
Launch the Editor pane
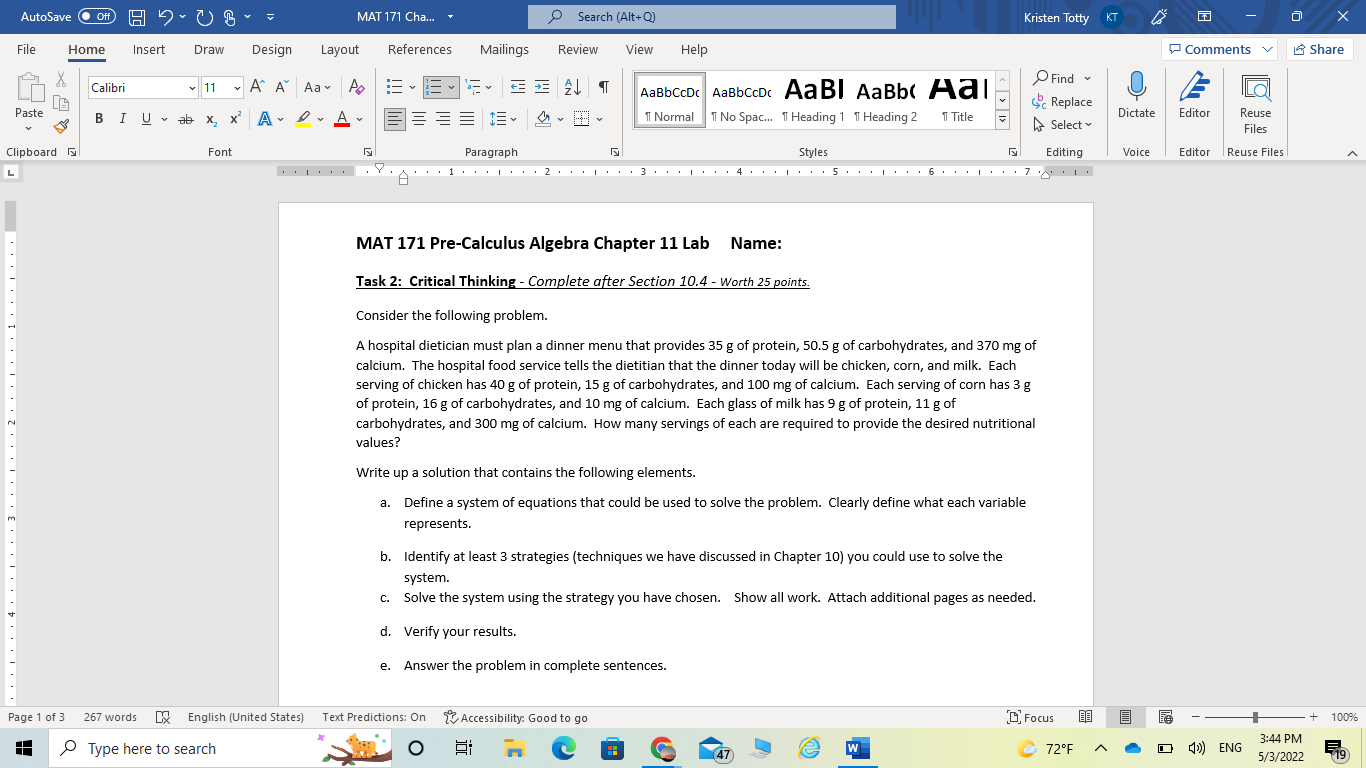1194,97
